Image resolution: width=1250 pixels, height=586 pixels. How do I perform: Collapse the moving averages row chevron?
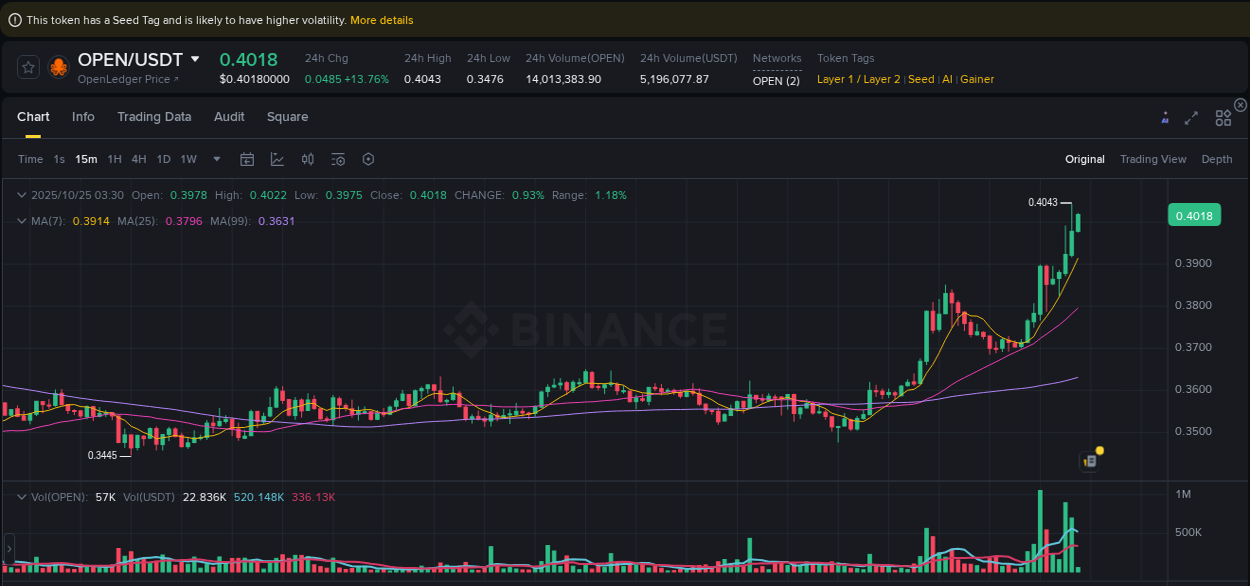(22, 219)
